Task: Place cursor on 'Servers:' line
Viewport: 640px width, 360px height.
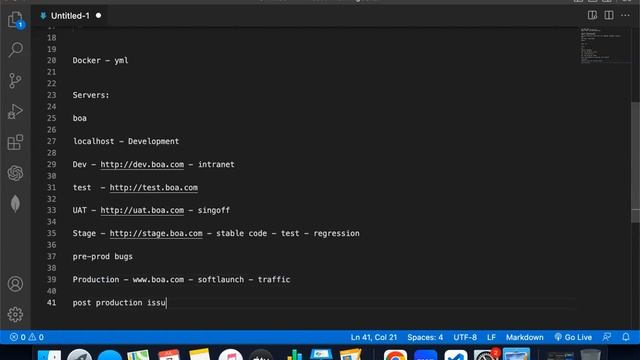Action: click(x=91, y=95)
